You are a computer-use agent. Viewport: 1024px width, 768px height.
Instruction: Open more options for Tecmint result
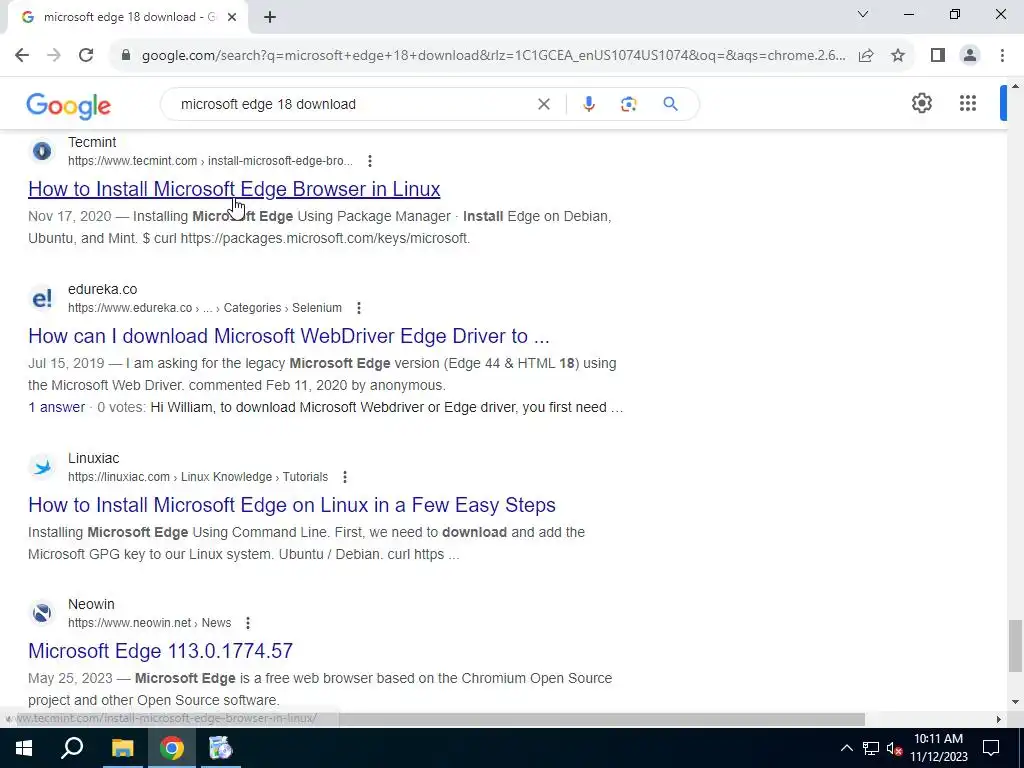370,161
